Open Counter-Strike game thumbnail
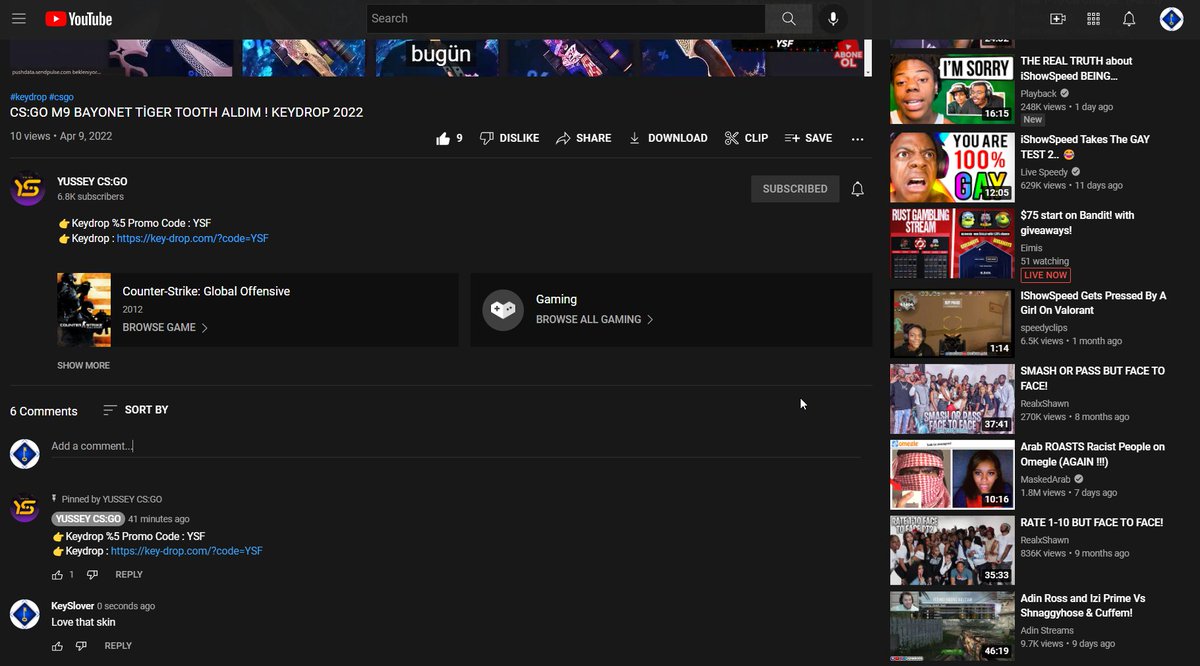The image size is (1200, 666). (x=84, y=310)
